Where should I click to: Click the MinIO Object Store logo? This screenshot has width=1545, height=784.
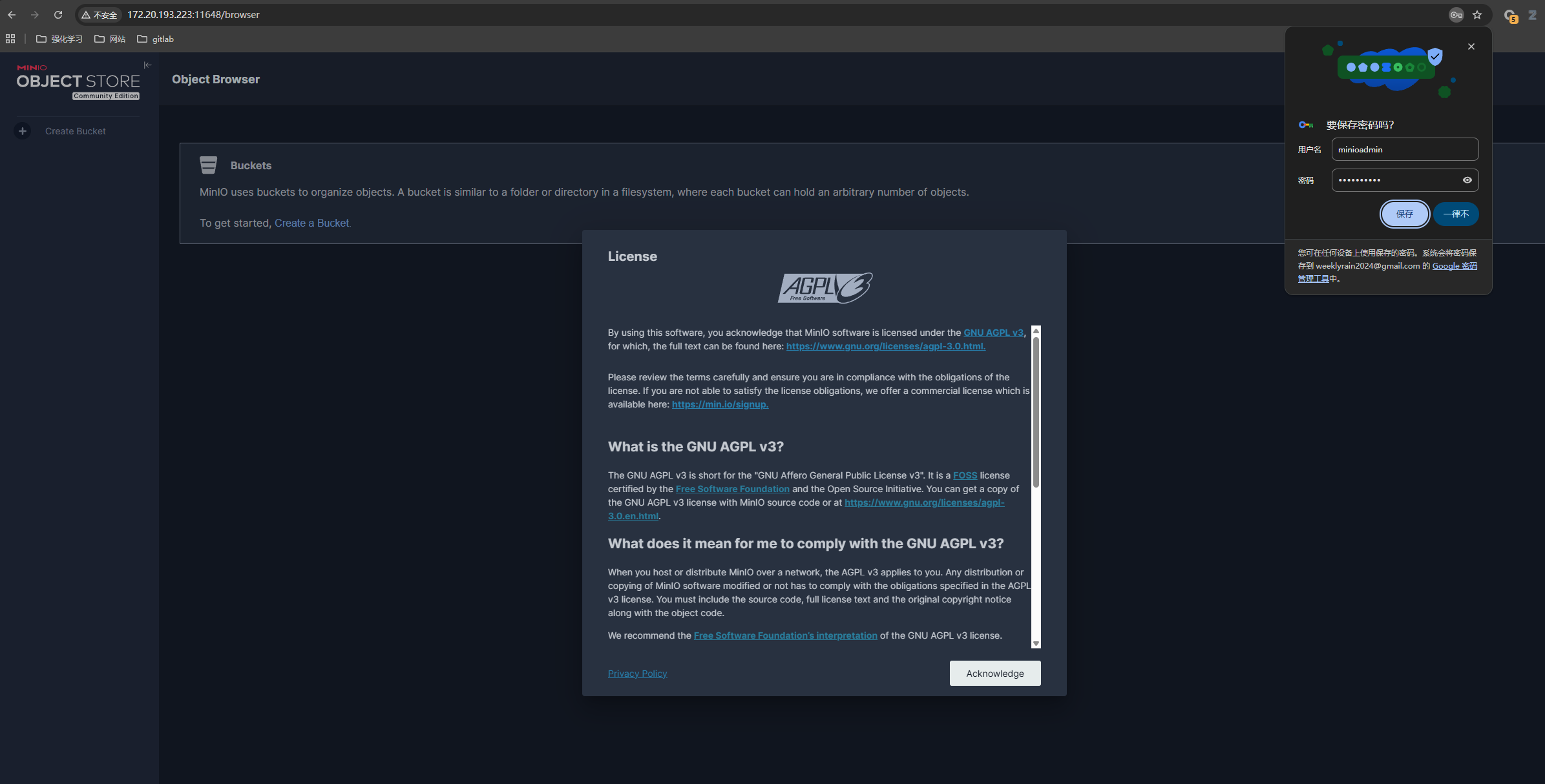click(78, 82)
